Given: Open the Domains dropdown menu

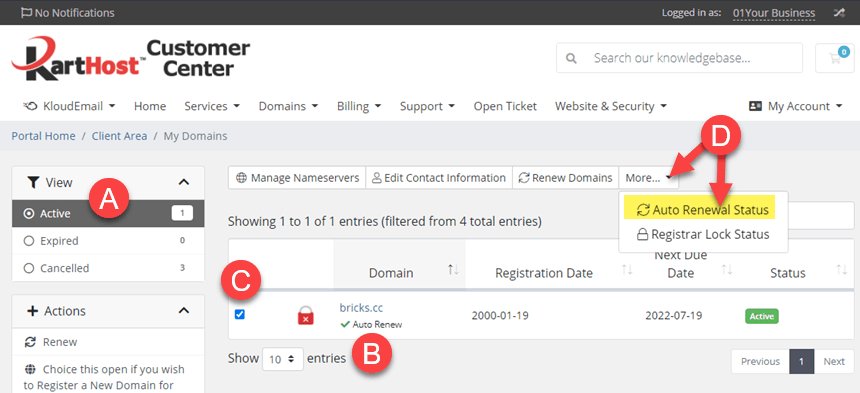Looking at the screenshot, I should click(288, 106).
